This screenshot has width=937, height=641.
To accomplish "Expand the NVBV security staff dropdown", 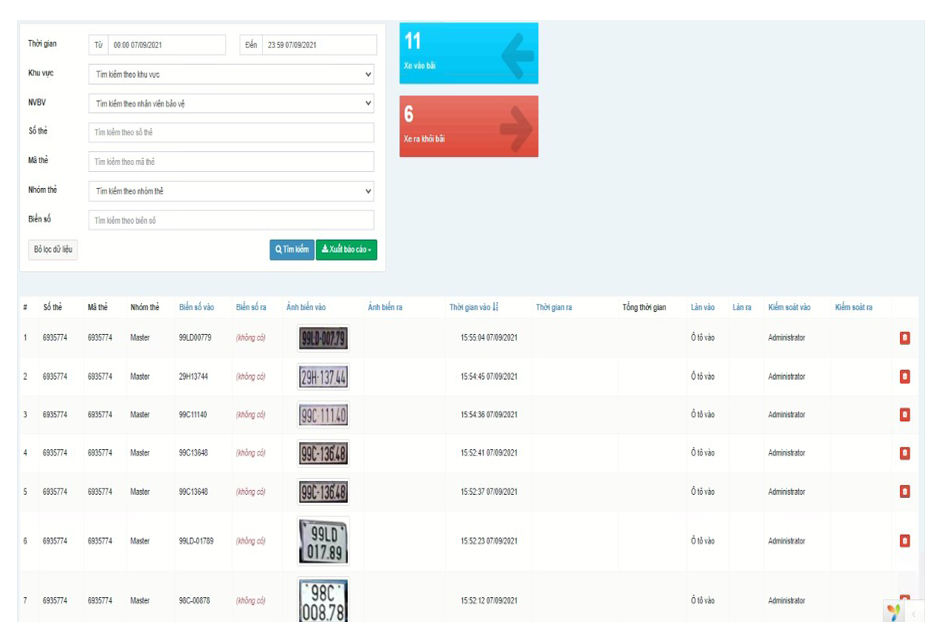I will pos(231,103).
